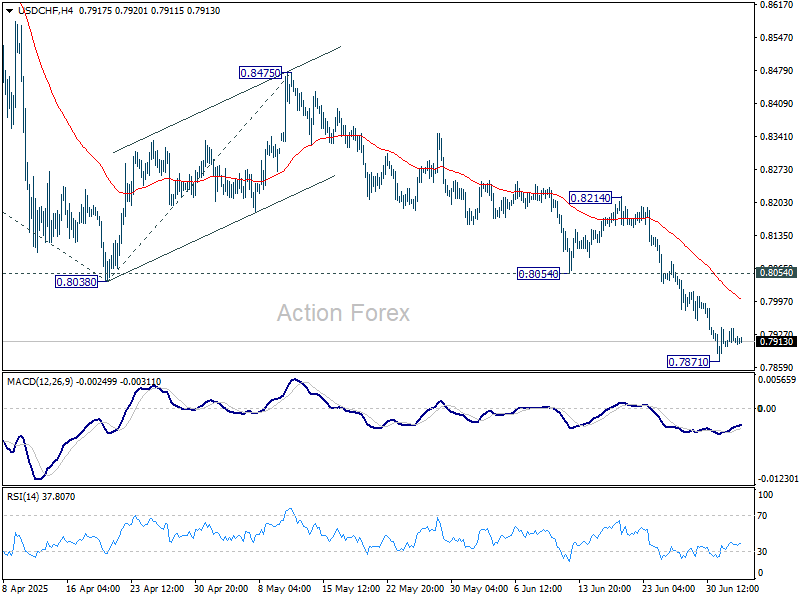The height and width of the screenshot is (600, 800).
Task: Click the RSI 100 scale label
Action: tap(765, 494)
